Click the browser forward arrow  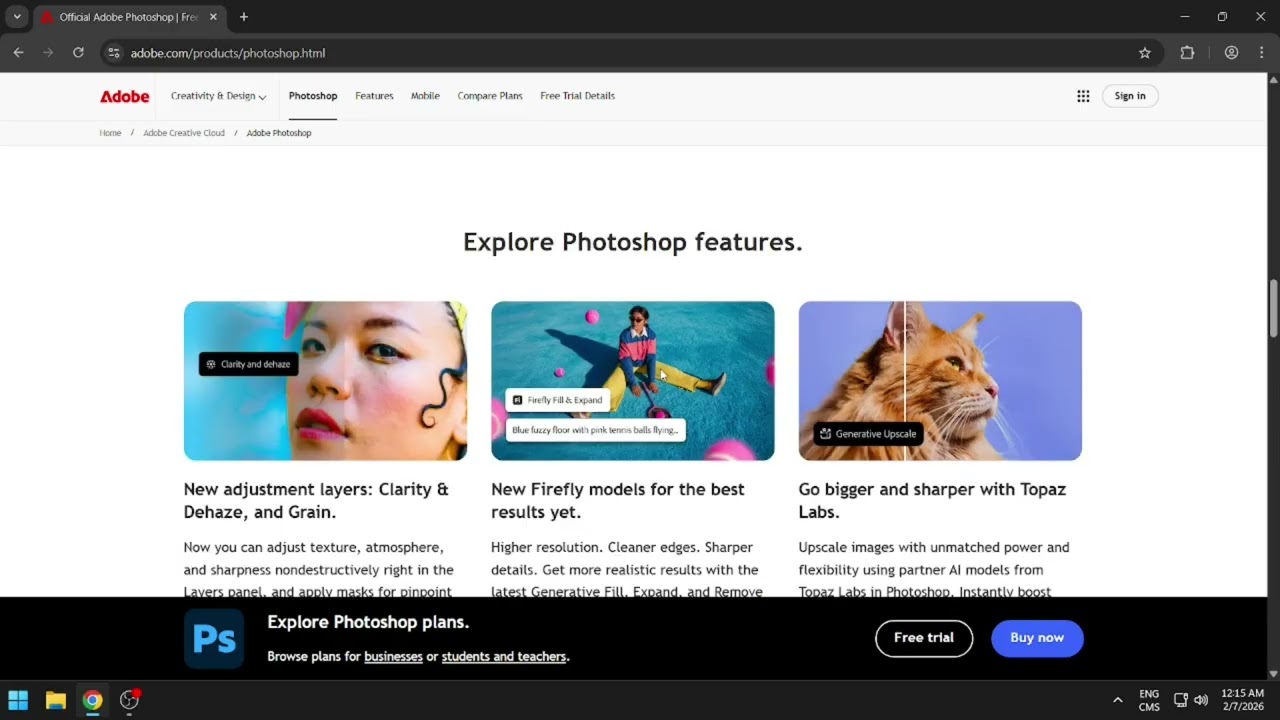(x=48, y=53)
